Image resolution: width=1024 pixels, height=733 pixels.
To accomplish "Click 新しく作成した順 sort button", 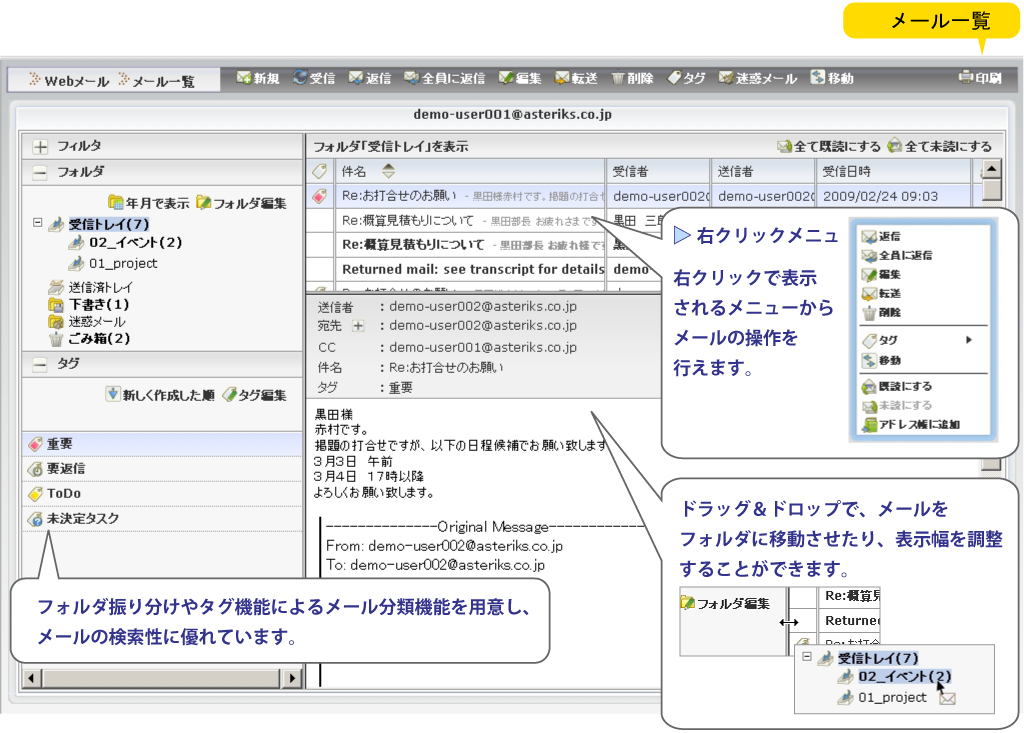I will point(160,395).
